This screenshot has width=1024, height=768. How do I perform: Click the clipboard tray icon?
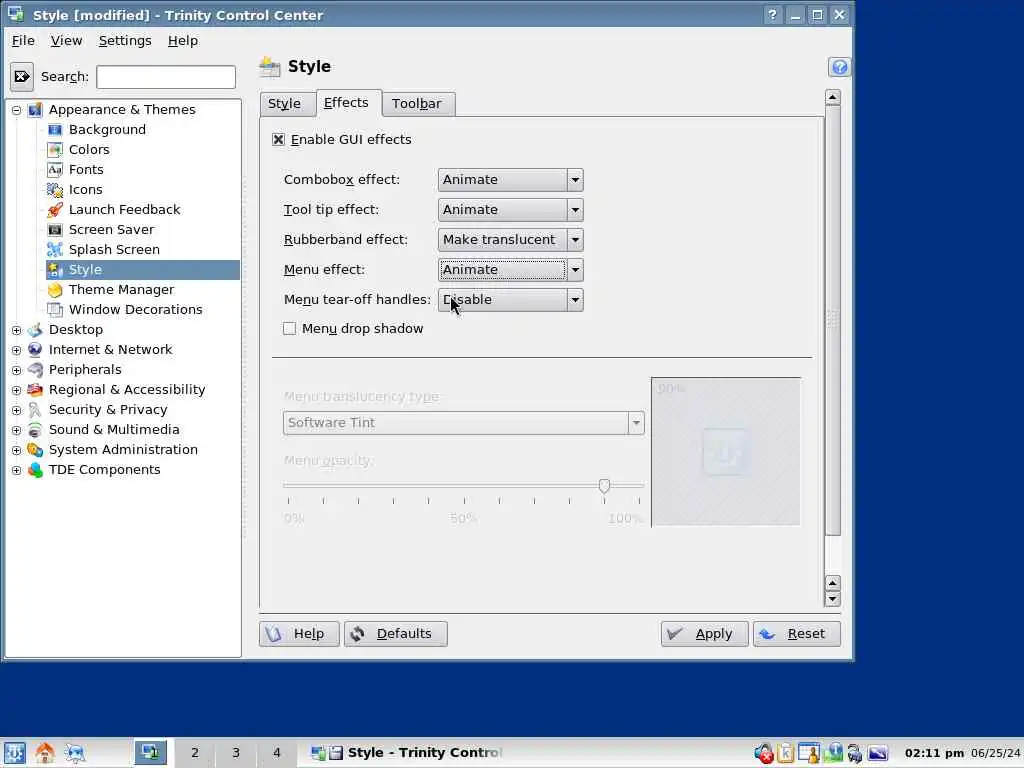[786, 753]
